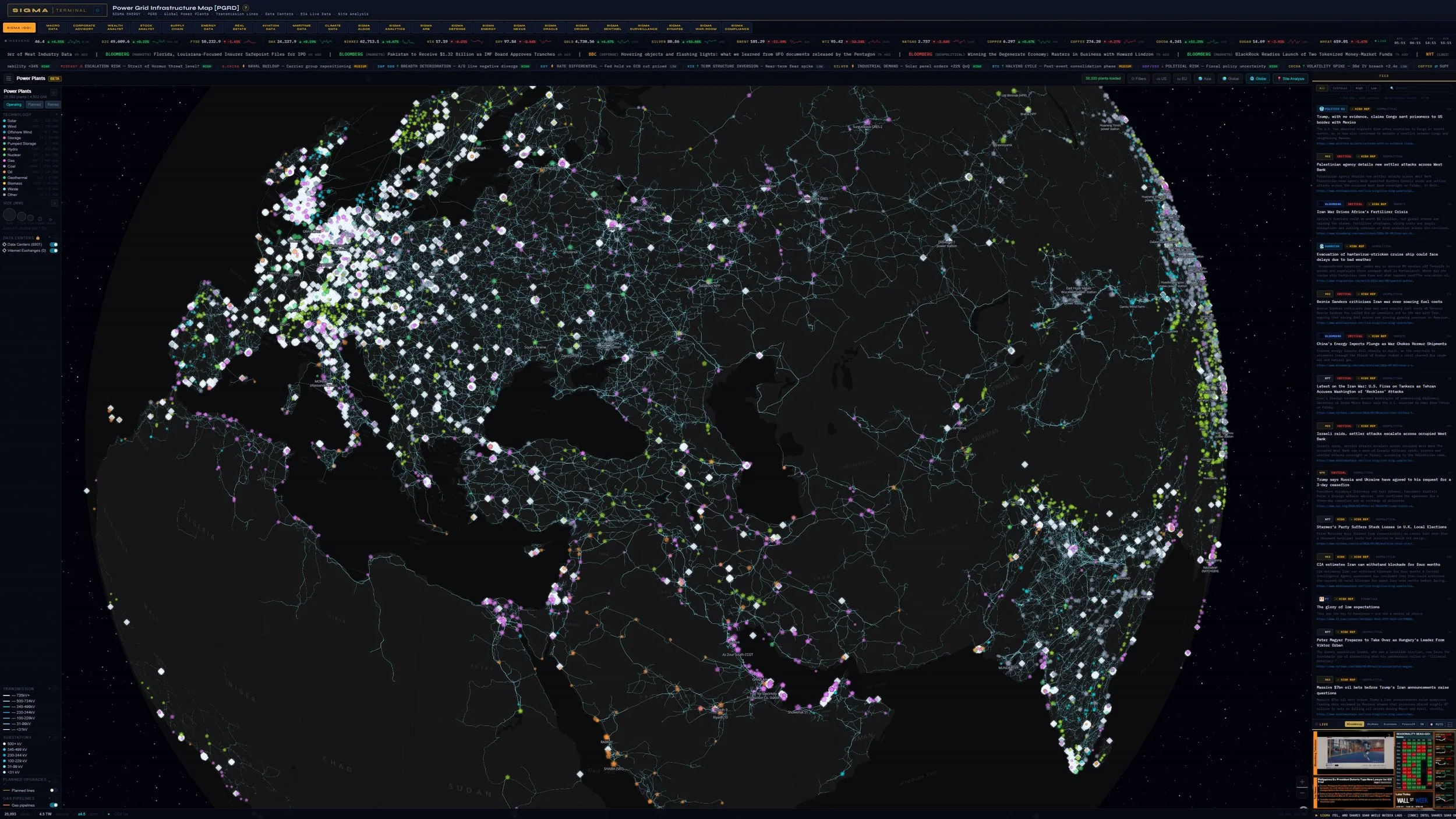Image resolution: width=1456 pixels, height=819 pixels.
Task: Collapse the PLANNED UPGRADES section arrow
Action: click(x=50, y=782)
